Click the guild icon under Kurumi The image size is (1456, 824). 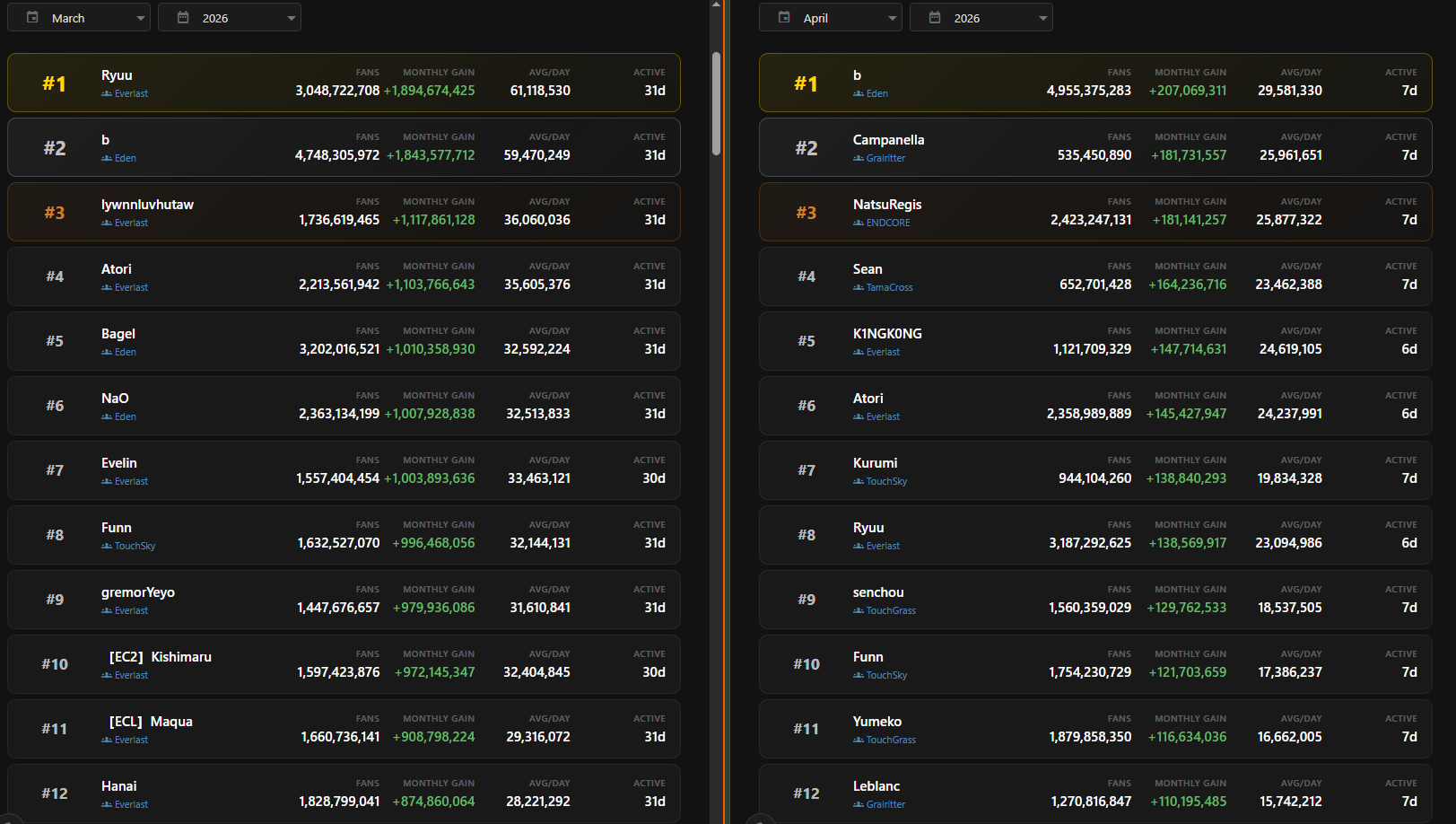[859, 482]
